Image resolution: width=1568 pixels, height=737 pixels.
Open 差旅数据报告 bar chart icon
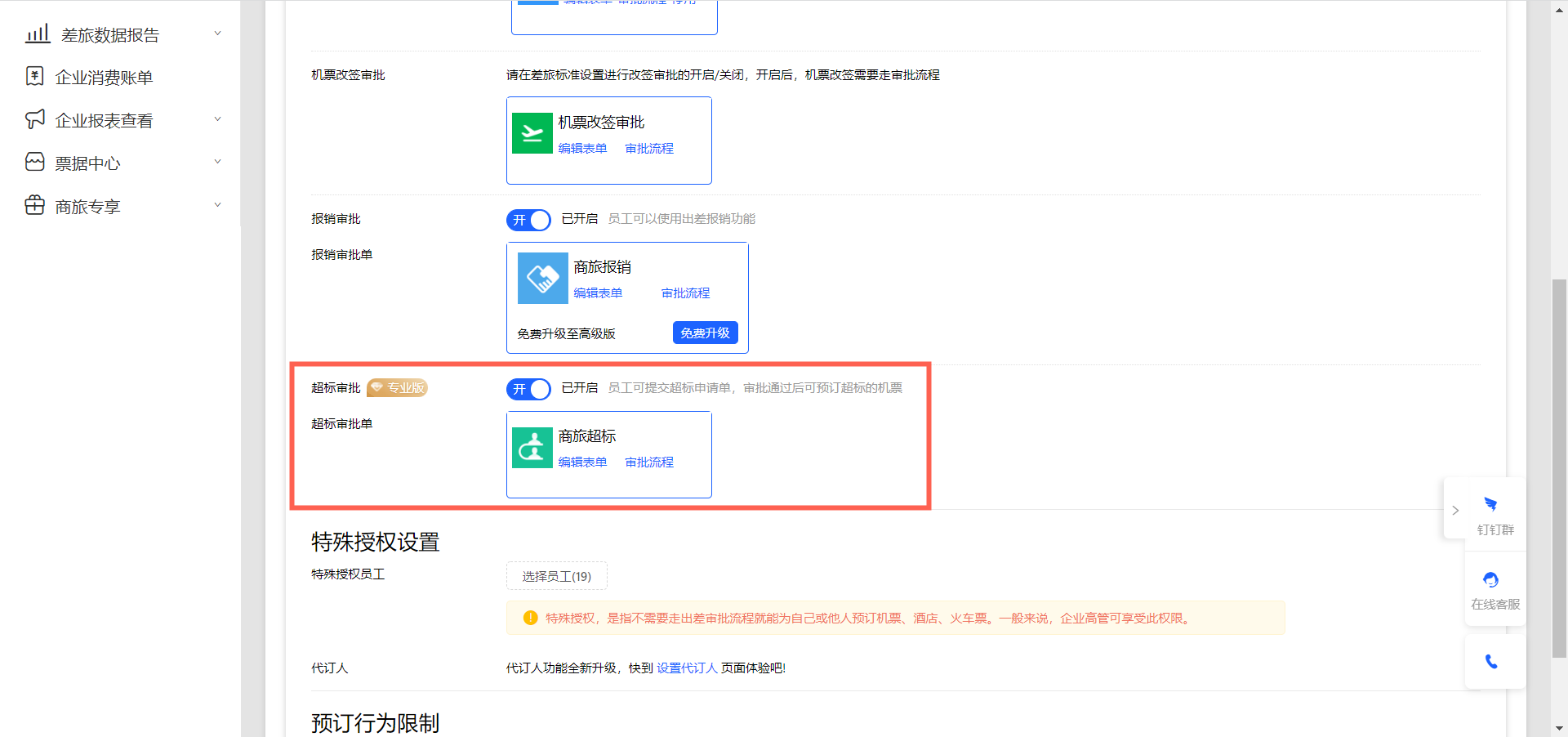click(x=38, y=33)
